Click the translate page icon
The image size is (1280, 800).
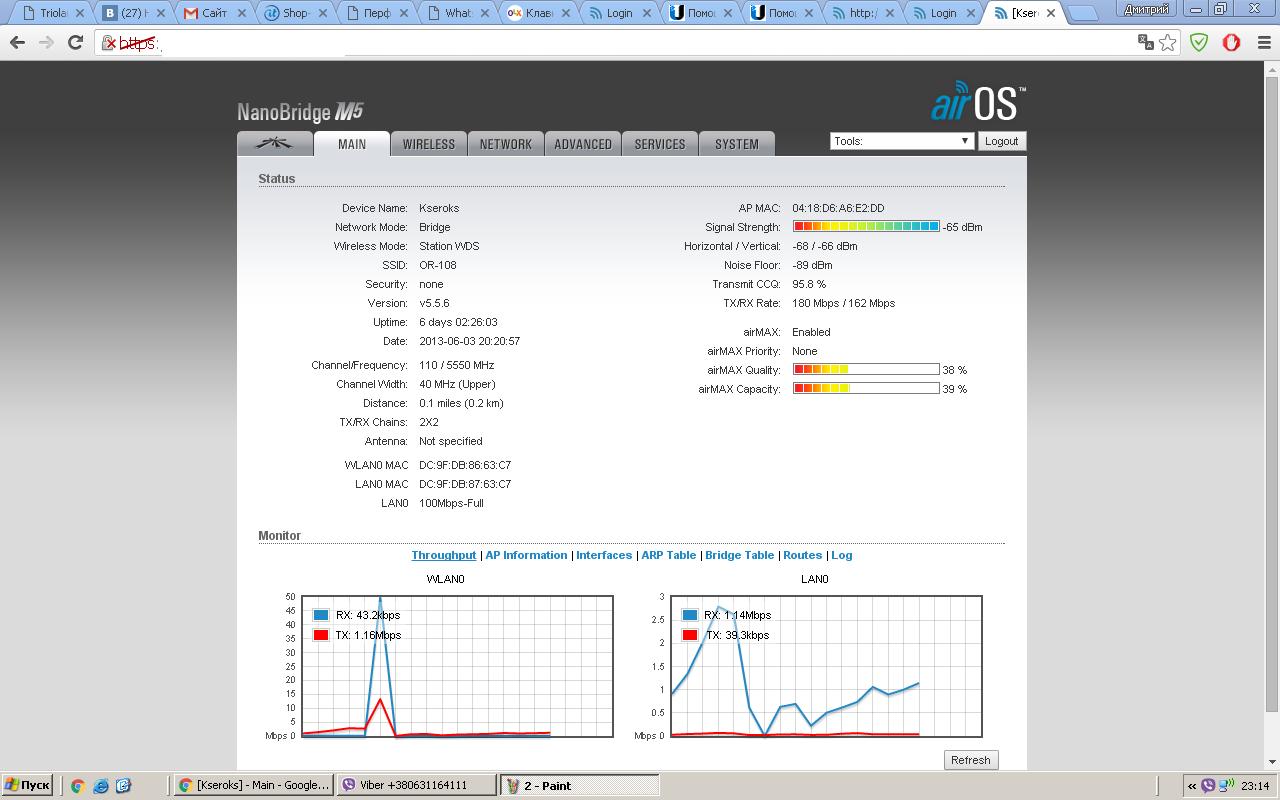coord(1146,42)
